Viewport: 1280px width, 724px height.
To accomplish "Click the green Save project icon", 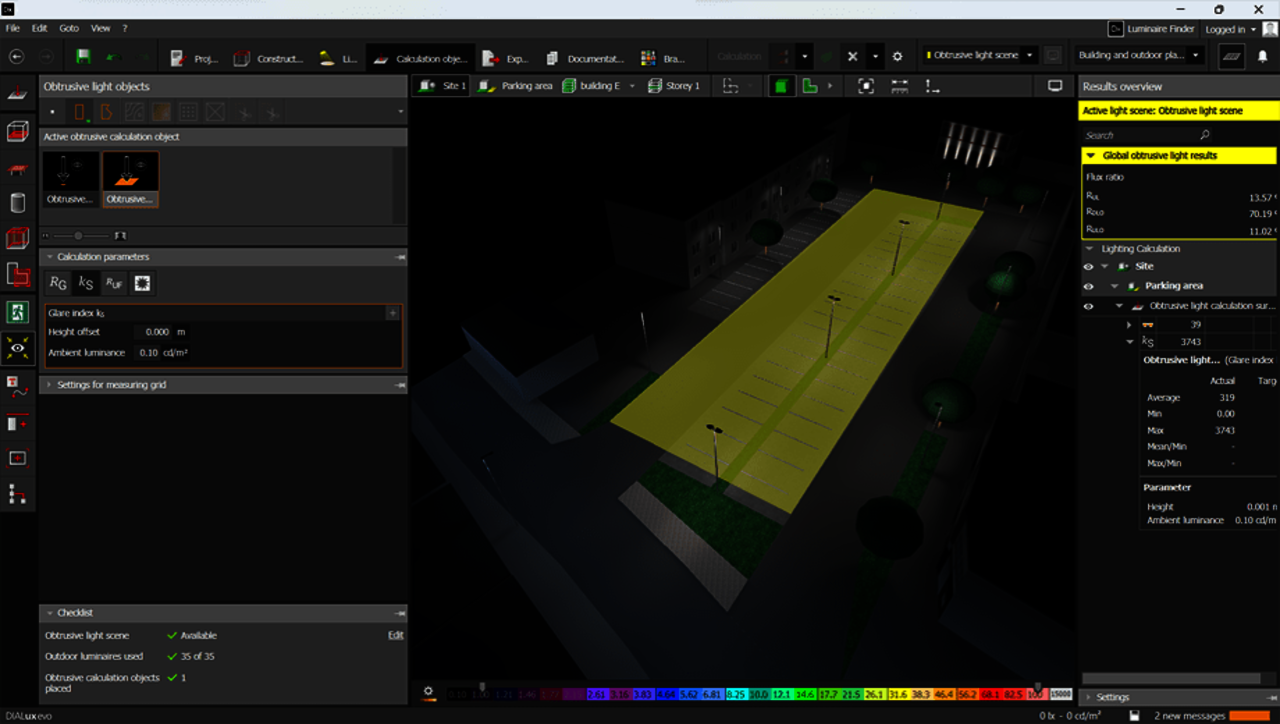I will point(84,57).
